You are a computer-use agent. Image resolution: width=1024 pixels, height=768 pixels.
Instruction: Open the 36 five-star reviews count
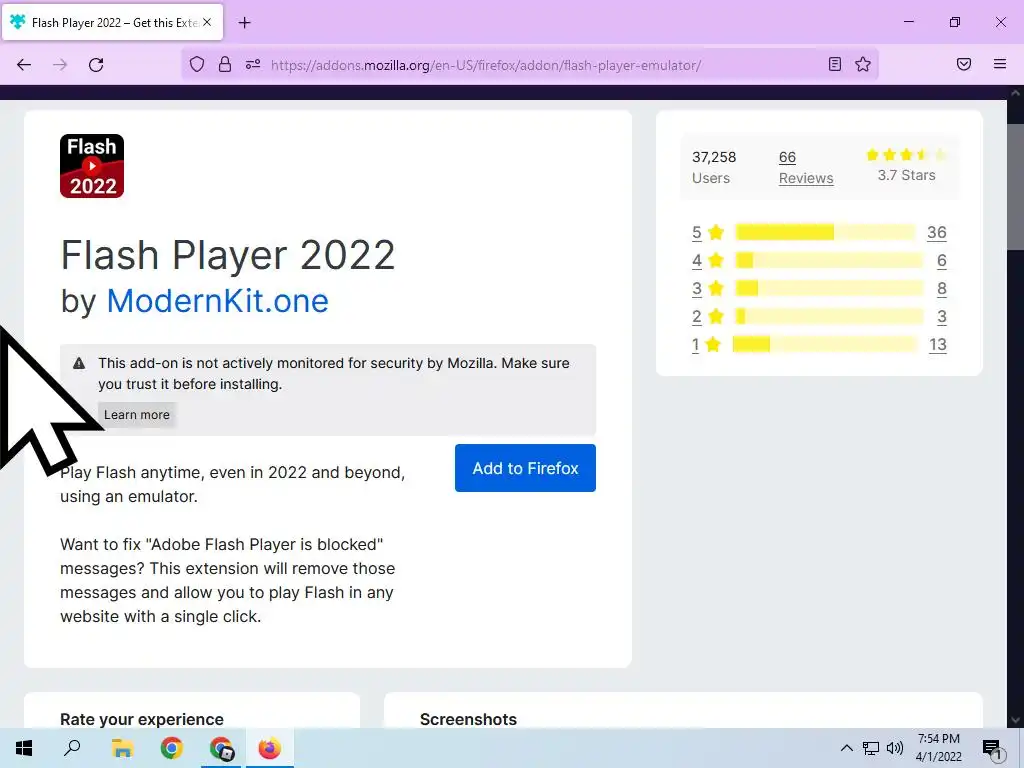click(x=936, y=232)
